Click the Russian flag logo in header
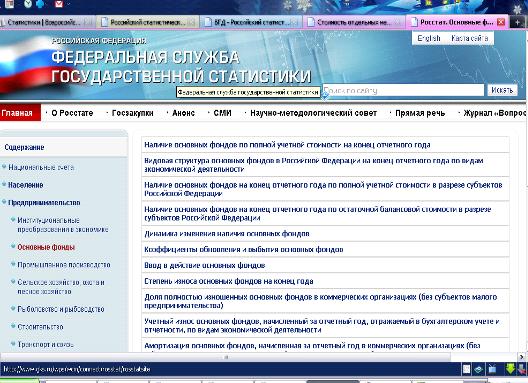The image size is (528, 383). pyautogui.click(x=23, y=65)
